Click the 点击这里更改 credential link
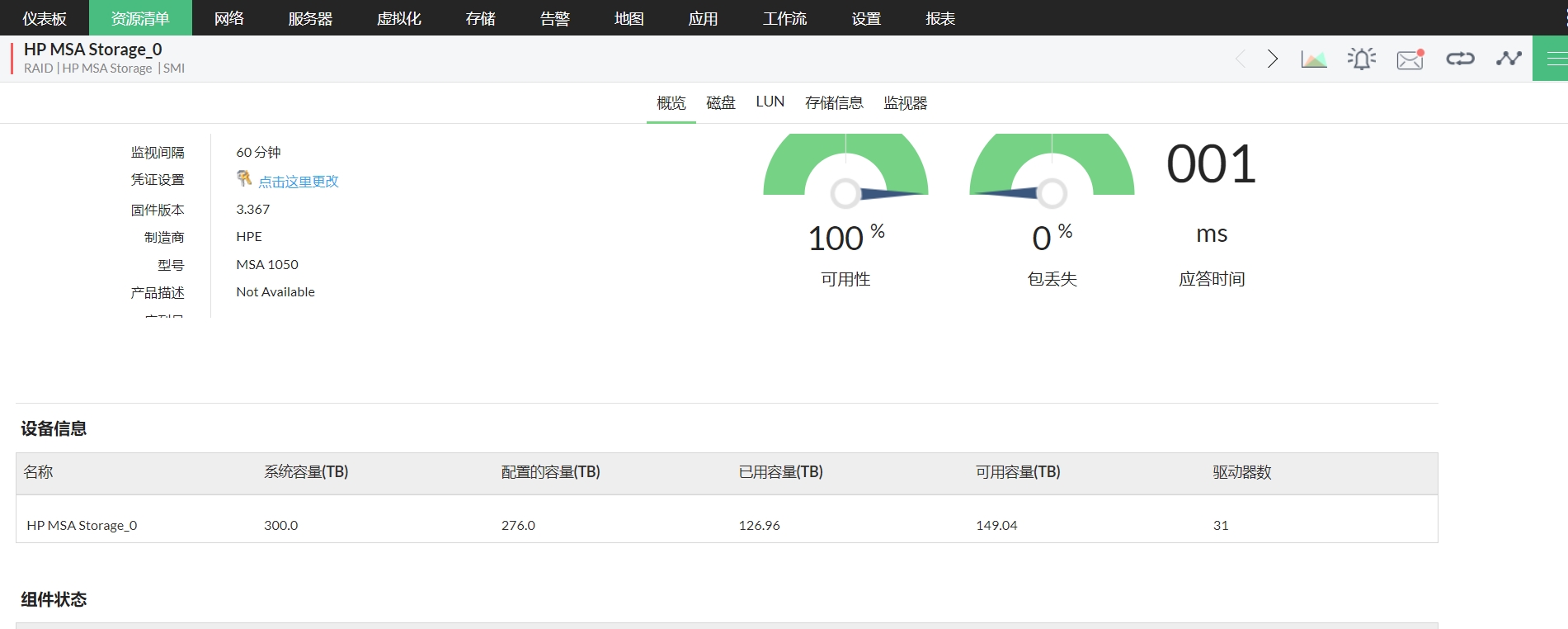This screenshot has height=629, width=1568. [x=299, y=182]
